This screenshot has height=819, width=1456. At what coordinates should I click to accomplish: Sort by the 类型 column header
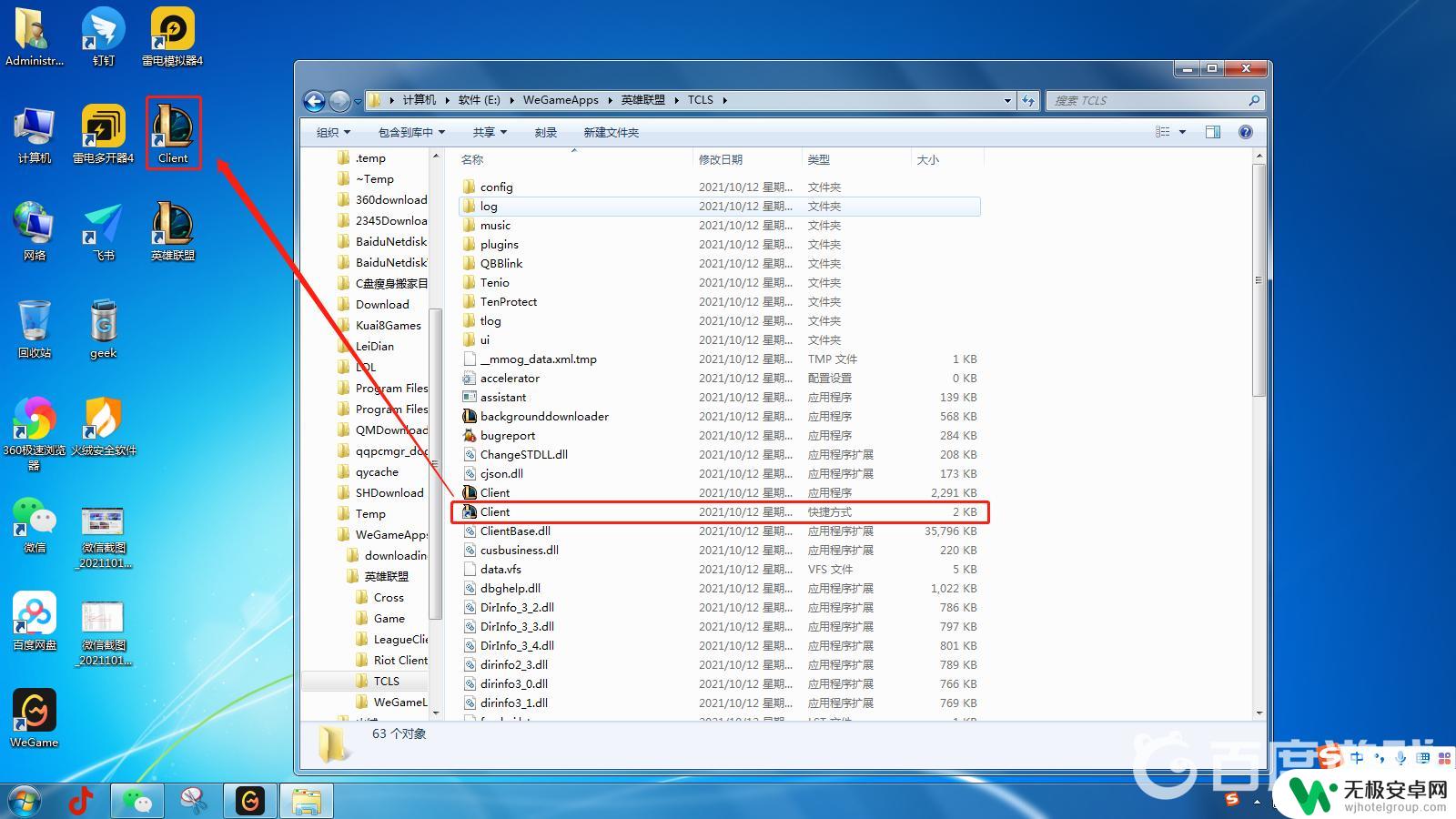856,159
